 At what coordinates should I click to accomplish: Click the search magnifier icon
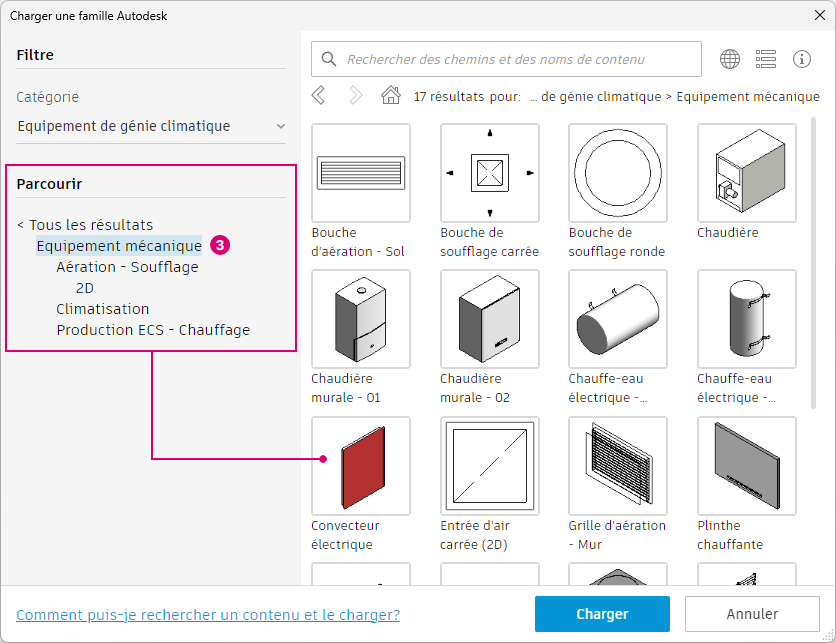(329, 59)
